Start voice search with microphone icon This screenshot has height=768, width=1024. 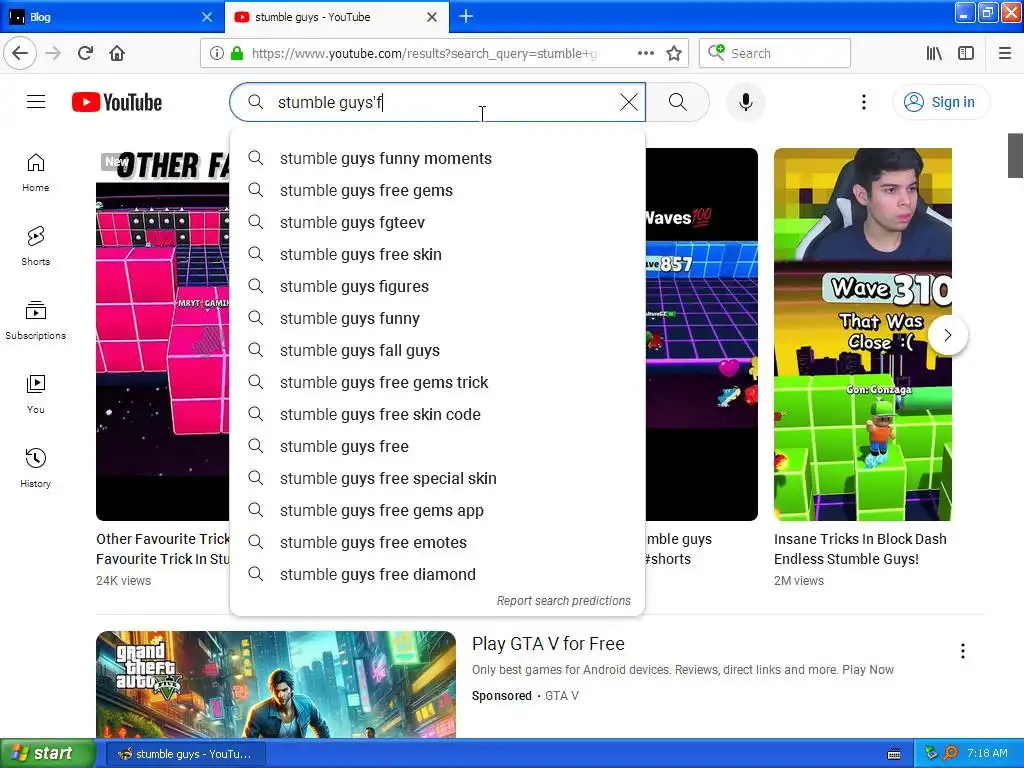(746, 102)
